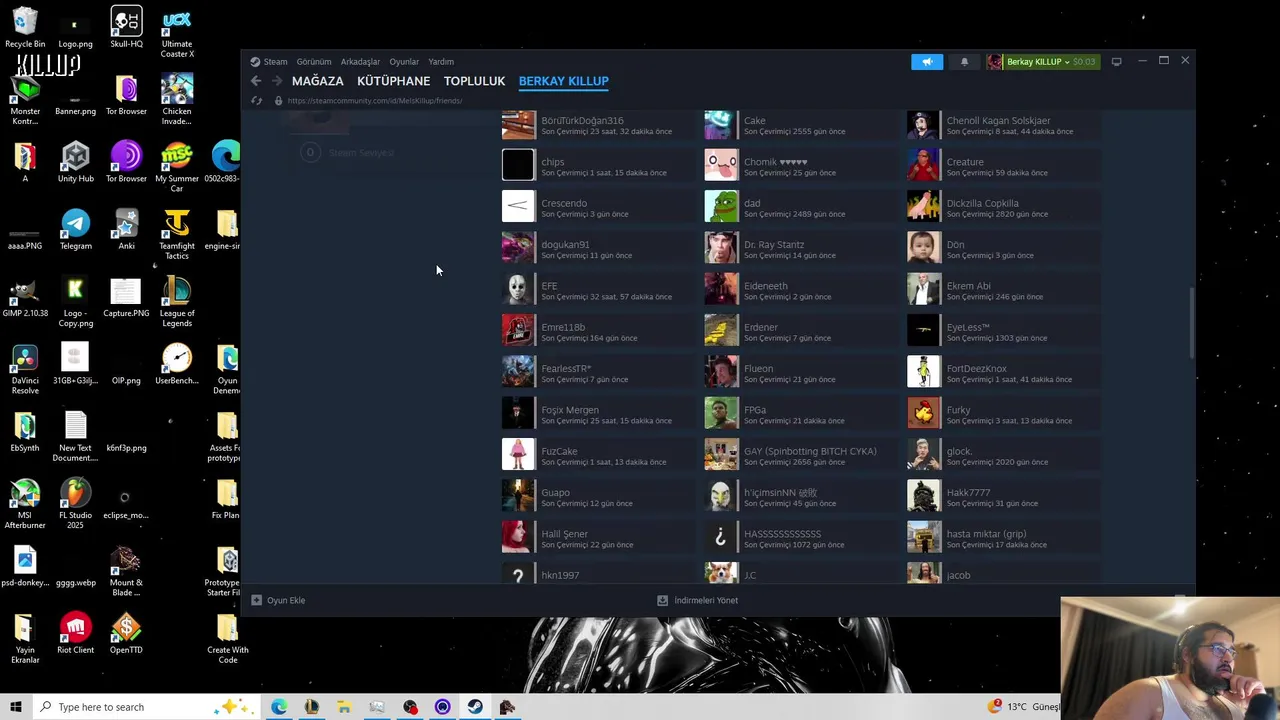This screenshot has width=1280, height=720.
Task: Click friend name Ekrem Abi
Action: click(968, 286)
